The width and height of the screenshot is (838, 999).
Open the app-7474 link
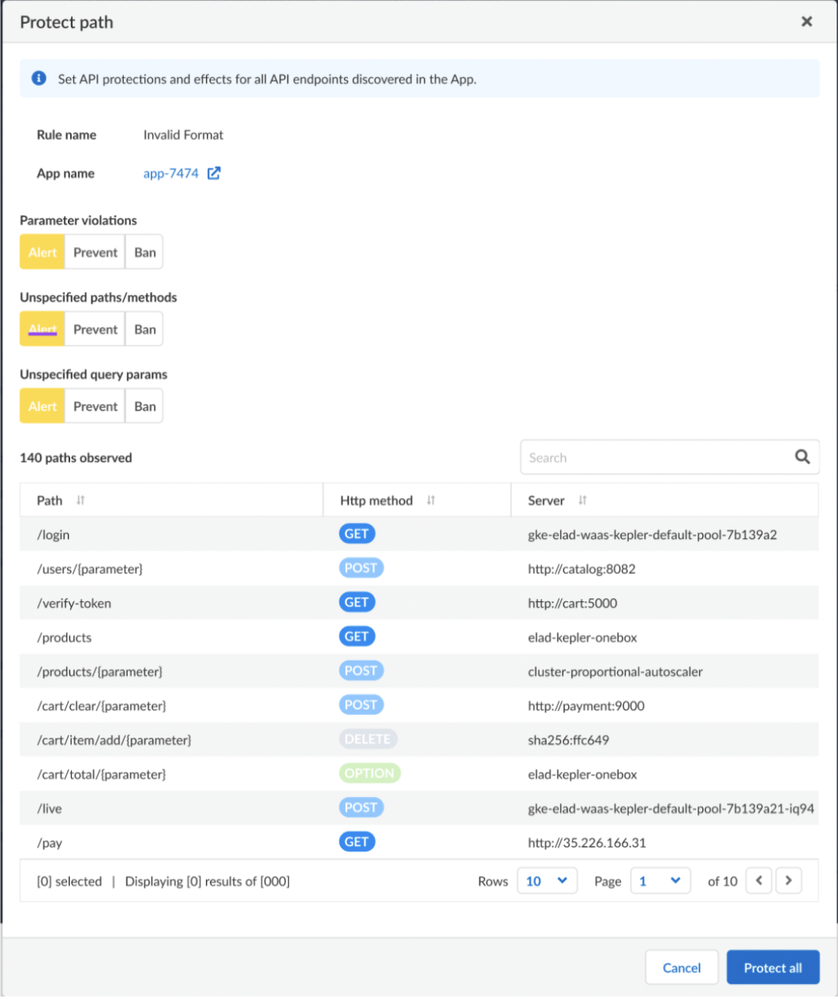coord(171,173)
